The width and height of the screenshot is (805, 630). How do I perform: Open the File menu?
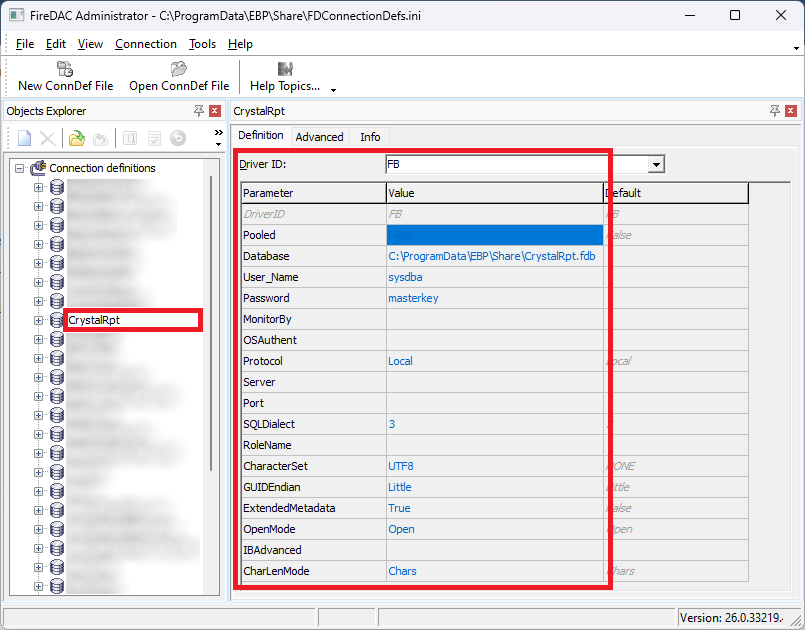(25, 44)
